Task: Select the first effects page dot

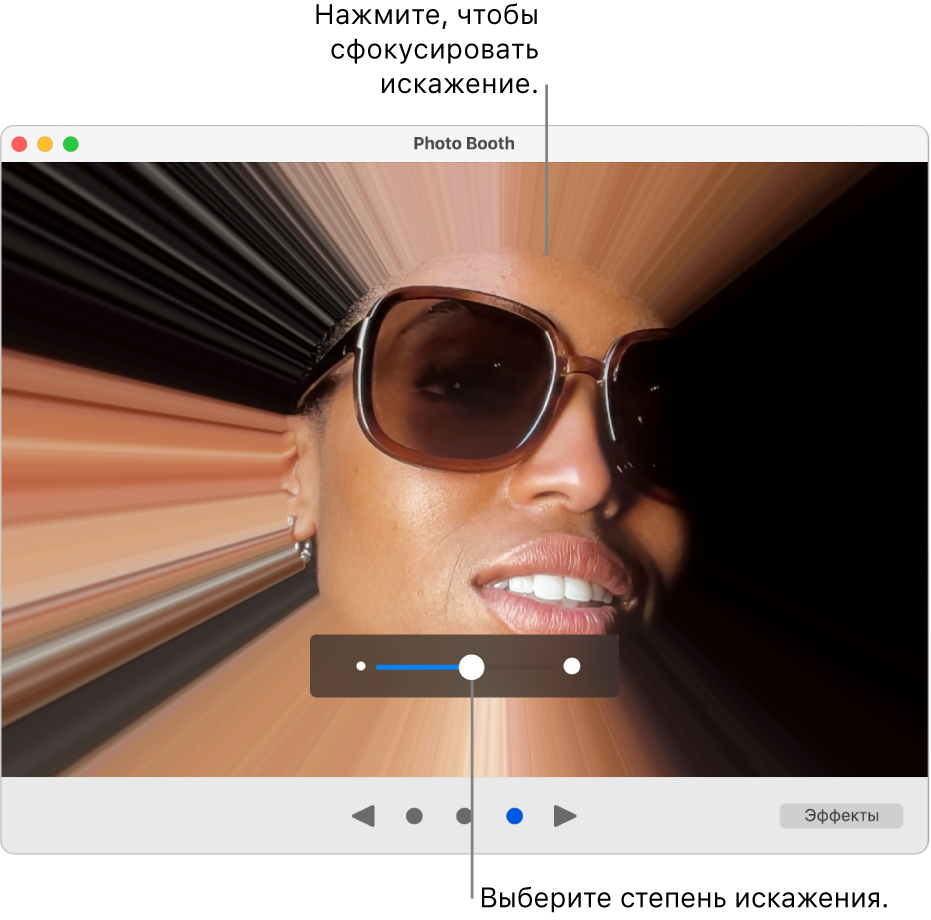Action: click(x=414, y=817)
